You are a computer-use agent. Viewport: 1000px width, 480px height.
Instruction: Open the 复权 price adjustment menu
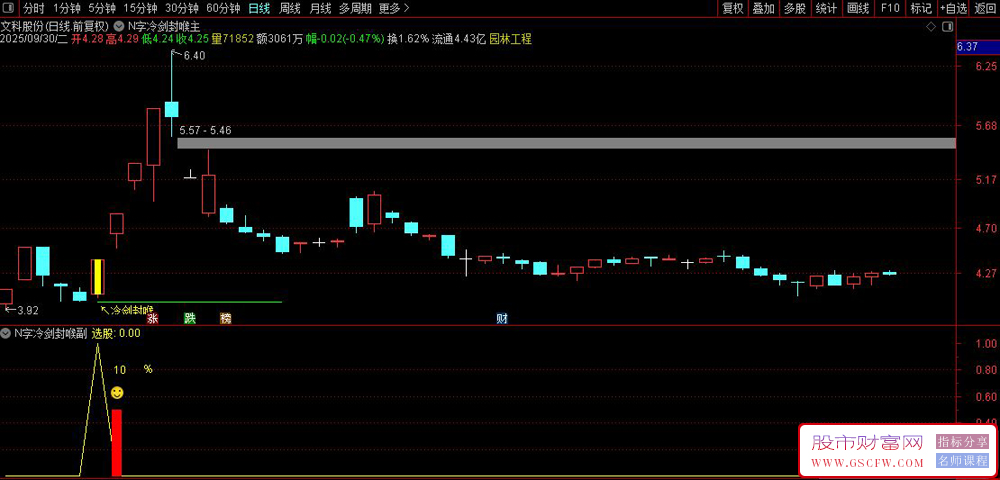click(x=733, y=8)
